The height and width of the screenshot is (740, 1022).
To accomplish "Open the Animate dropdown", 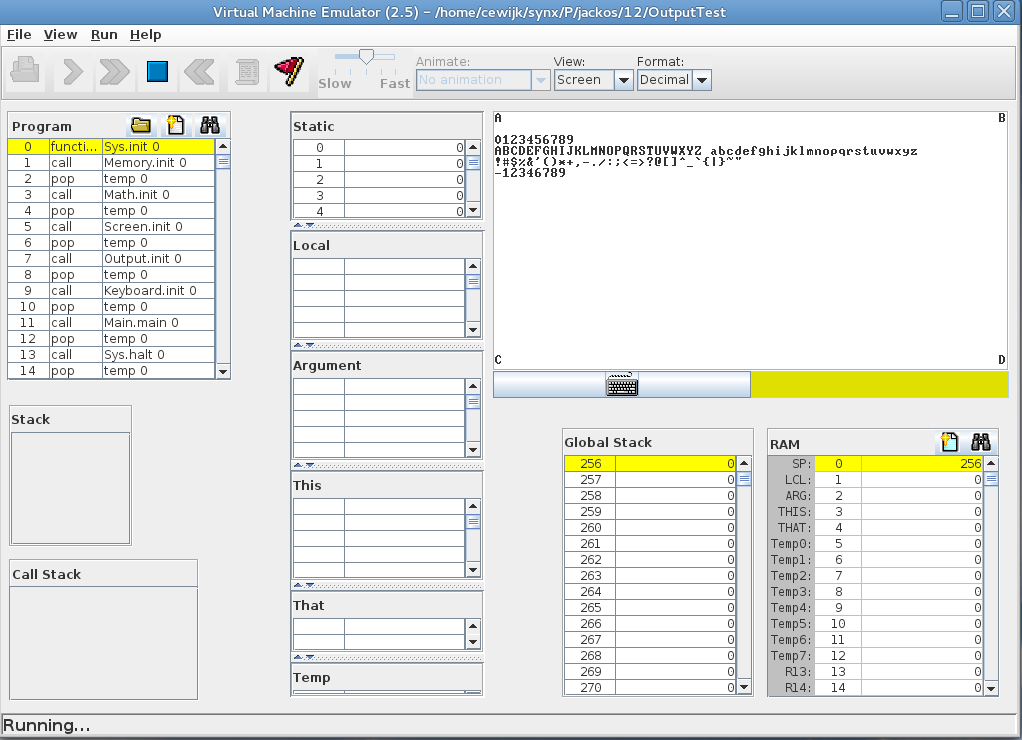I will pyautogui.click(x=483, y=80).
